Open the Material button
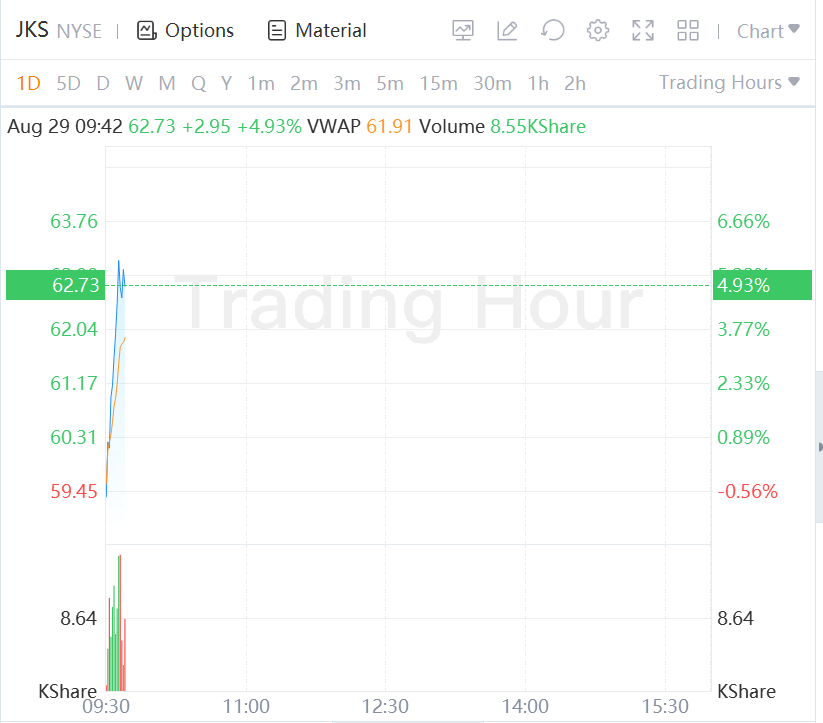Screen dimensions: 823x723 317,31
